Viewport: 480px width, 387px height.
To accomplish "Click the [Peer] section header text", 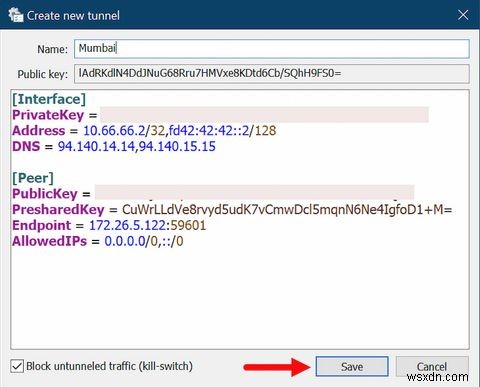I will click(x=33, y=178).
